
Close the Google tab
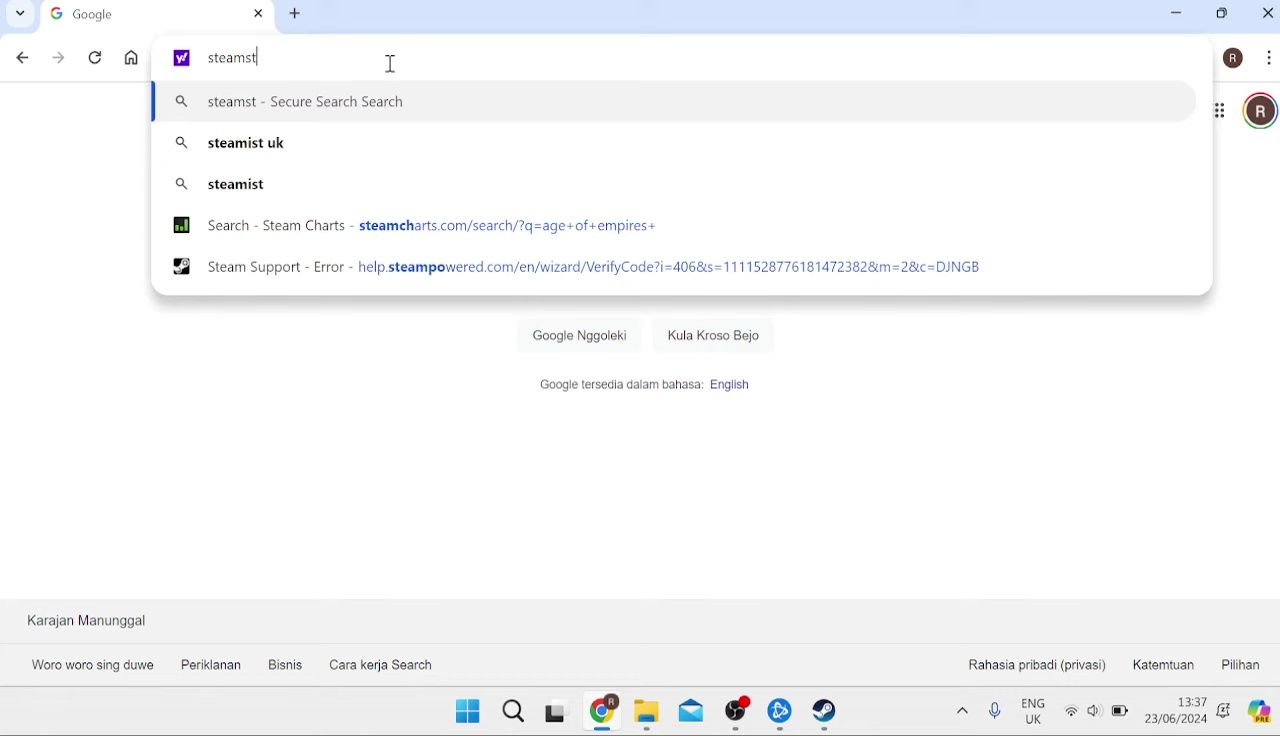tap(258, 14)
